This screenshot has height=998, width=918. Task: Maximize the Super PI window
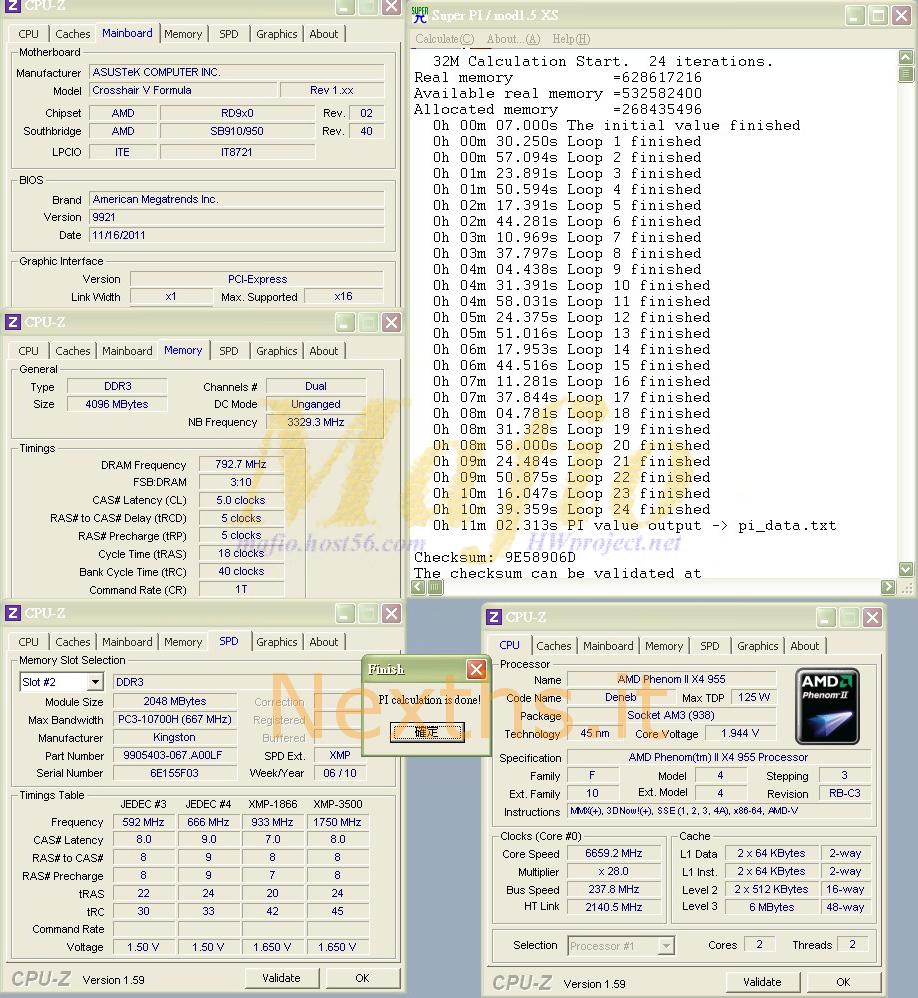[x=878, y=15]
